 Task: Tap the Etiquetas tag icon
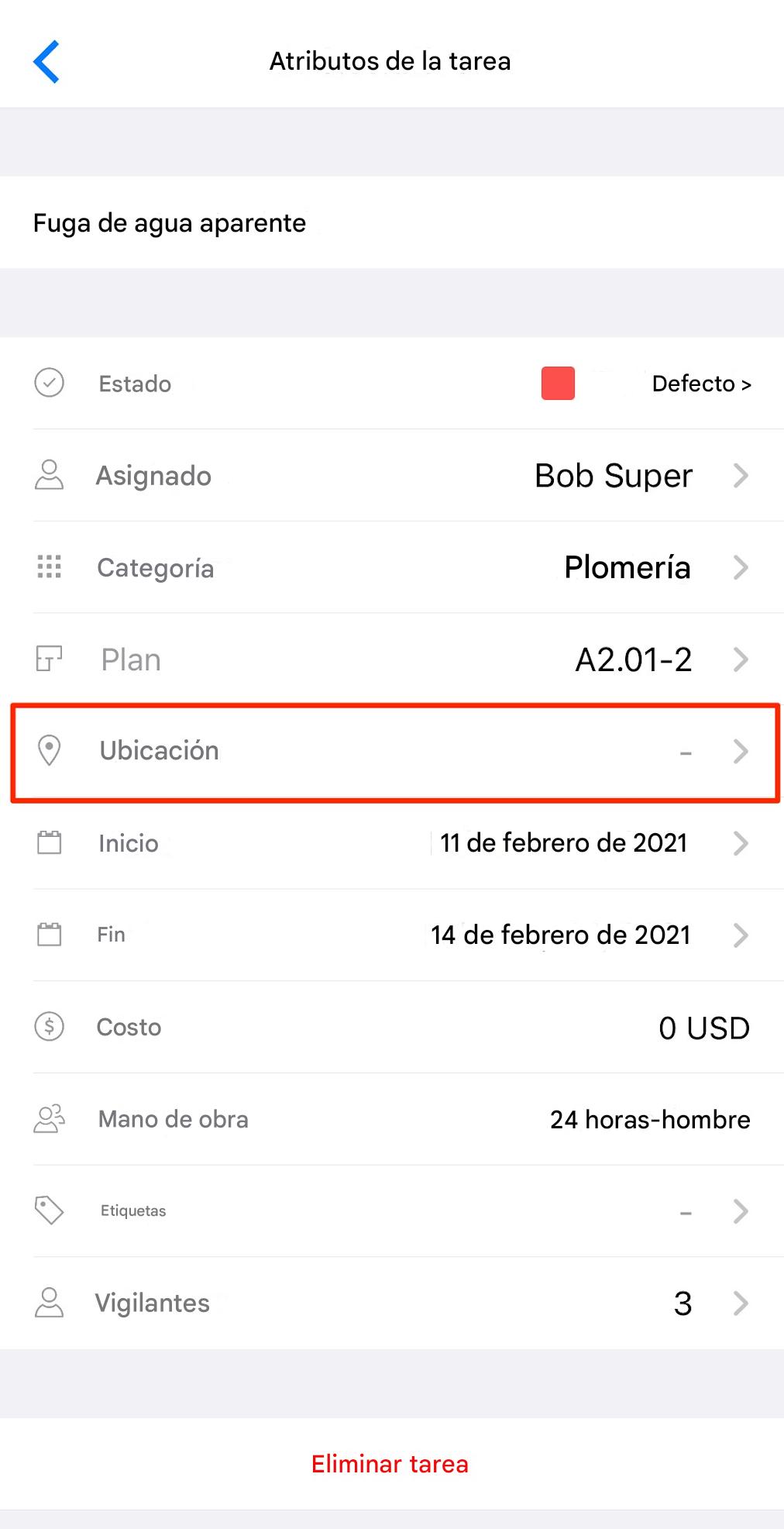50,1210
